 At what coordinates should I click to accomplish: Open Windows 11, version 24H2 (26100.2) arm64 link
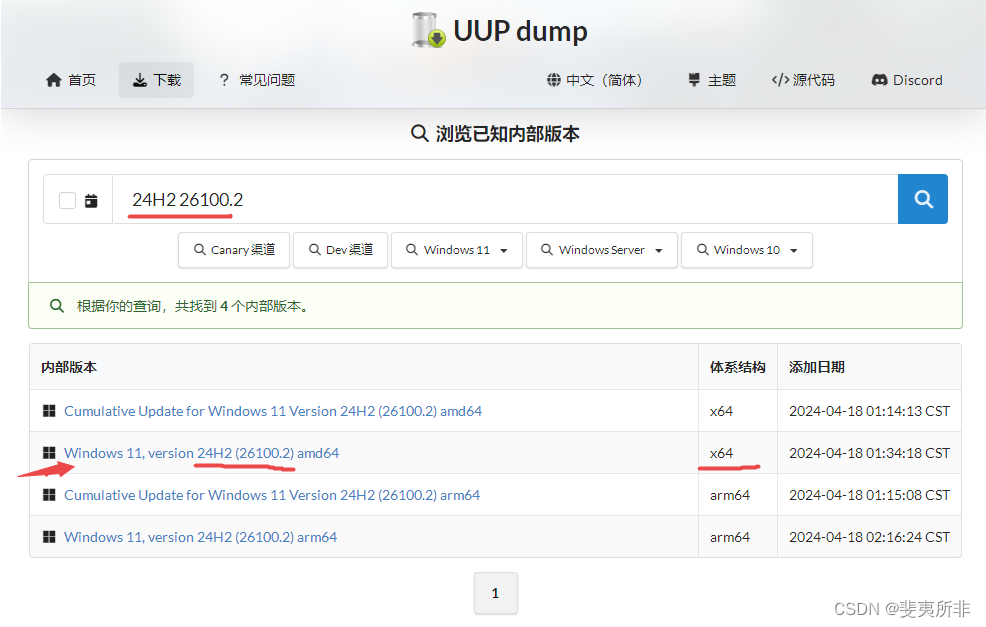click(x=201, y=536)
